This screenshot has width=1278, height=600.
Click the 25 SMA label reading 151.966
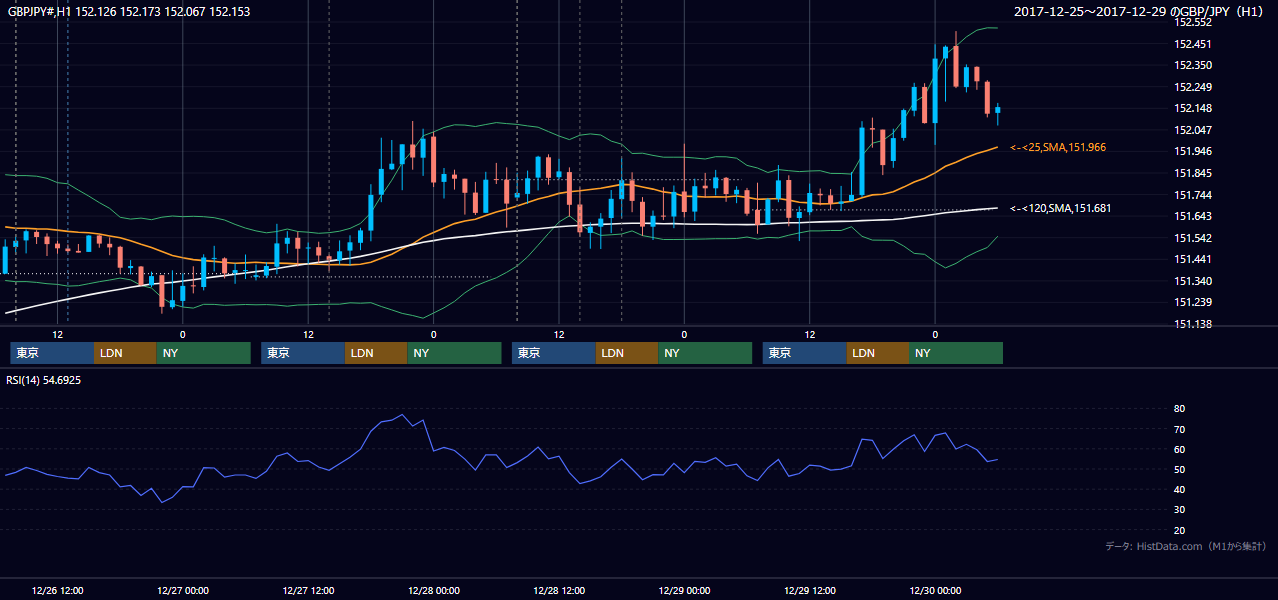click(1058, 147)
